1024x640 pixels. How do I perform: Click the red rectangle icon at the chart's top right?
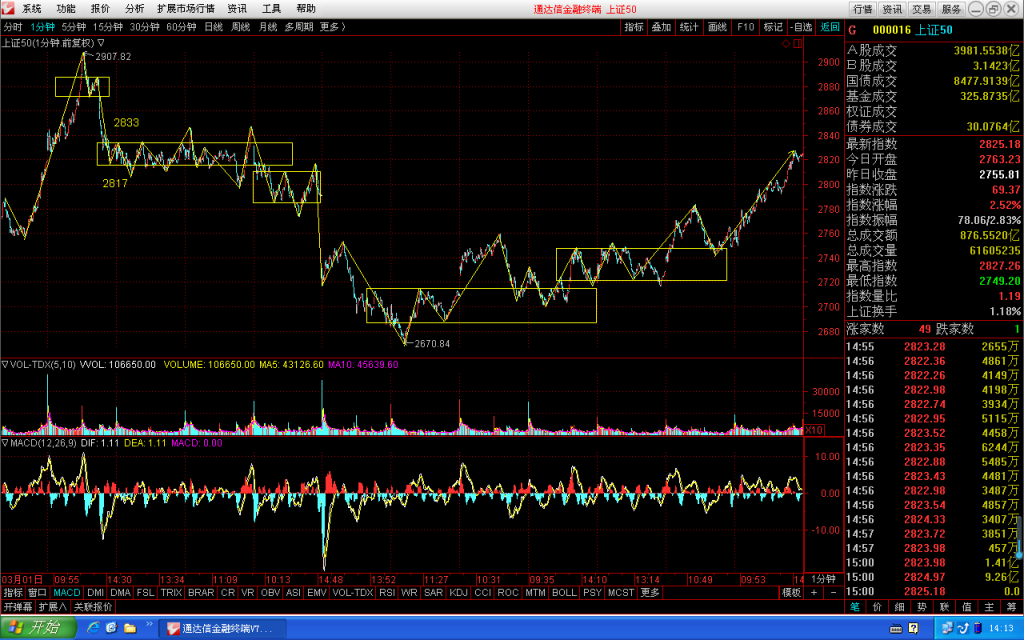797,44
